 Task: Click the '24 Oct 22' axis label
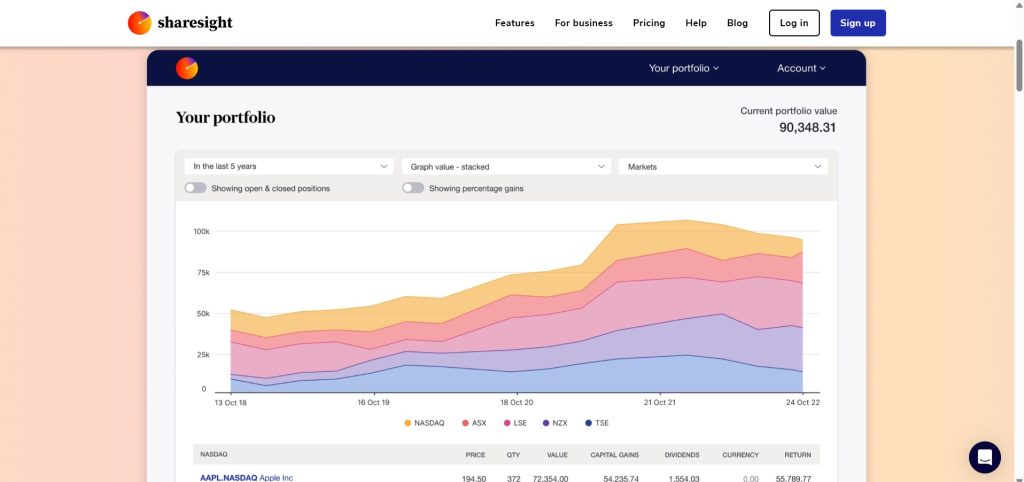coord(803,403)
